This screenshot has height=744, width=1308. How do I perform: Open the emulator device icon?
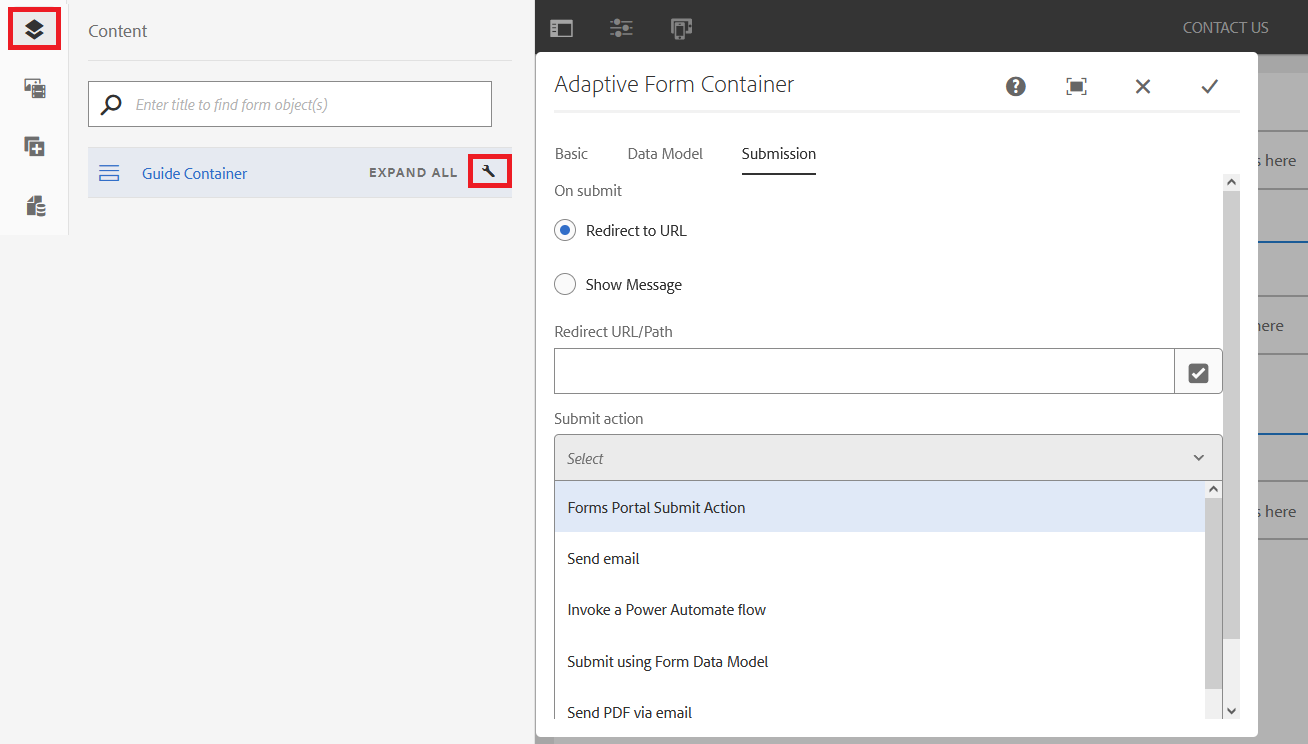tap(681, 29)
